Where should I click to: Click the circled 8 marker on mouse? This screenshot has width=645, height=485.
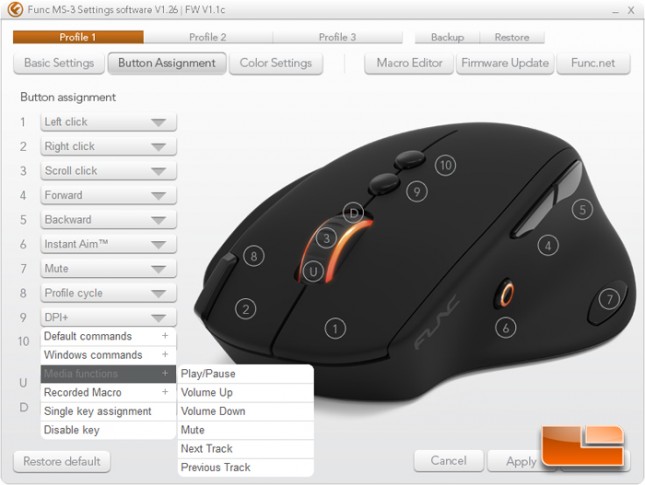click(253, 256)
